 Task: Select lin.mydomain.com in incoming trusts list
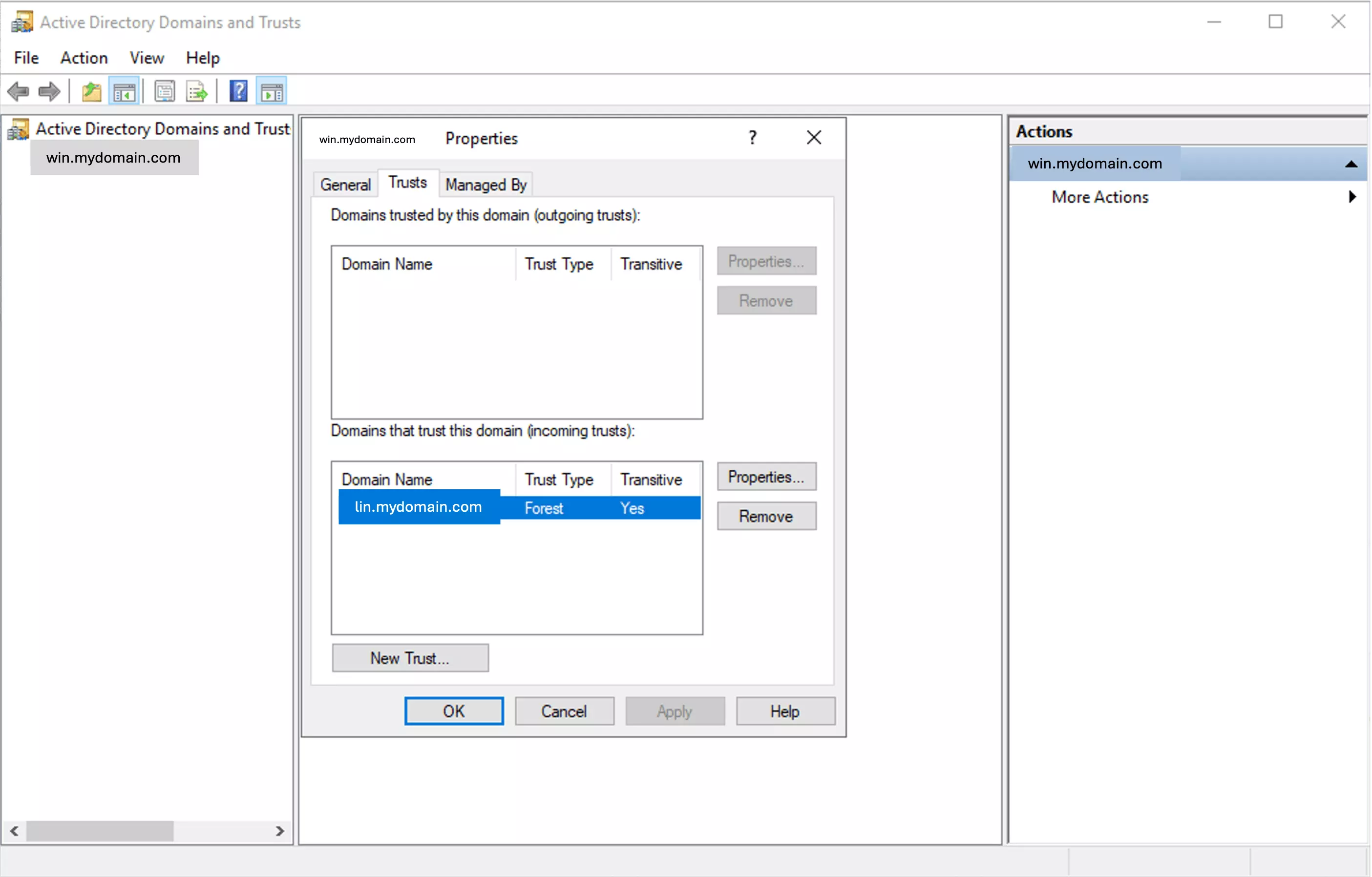[418, 506]
